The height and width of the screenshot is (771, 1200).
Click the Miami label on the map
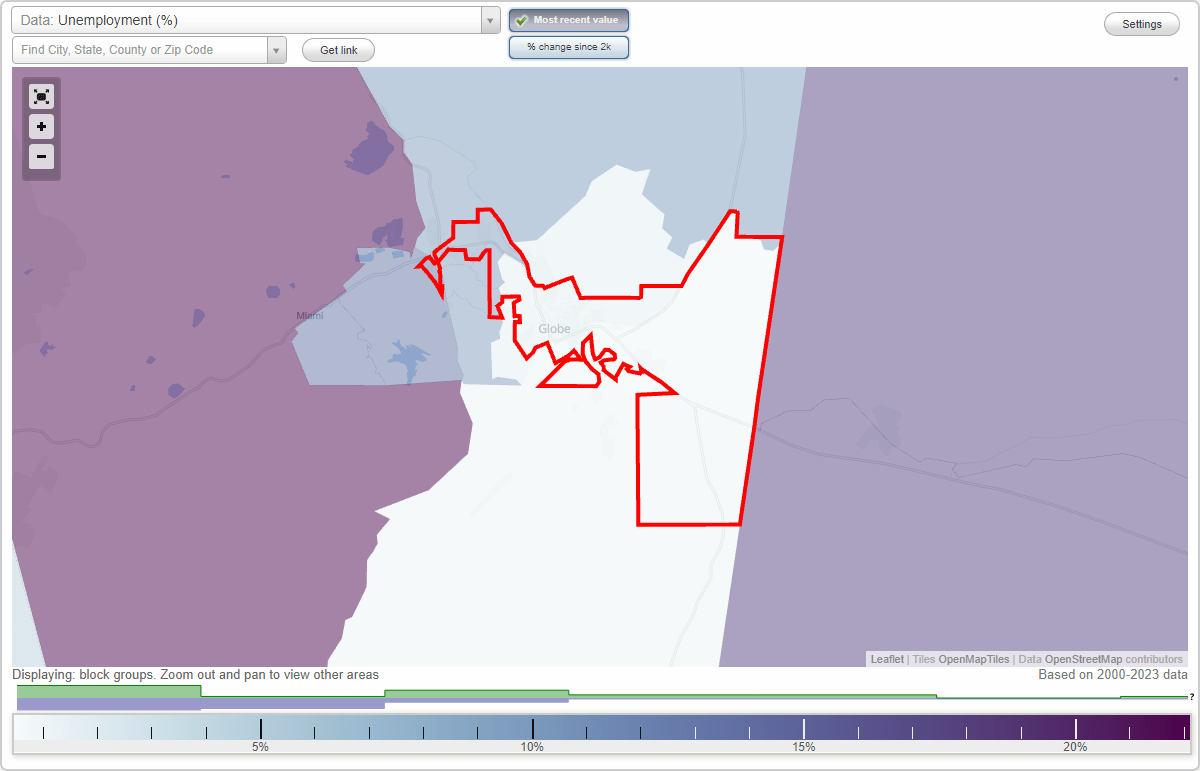point(309,315)
